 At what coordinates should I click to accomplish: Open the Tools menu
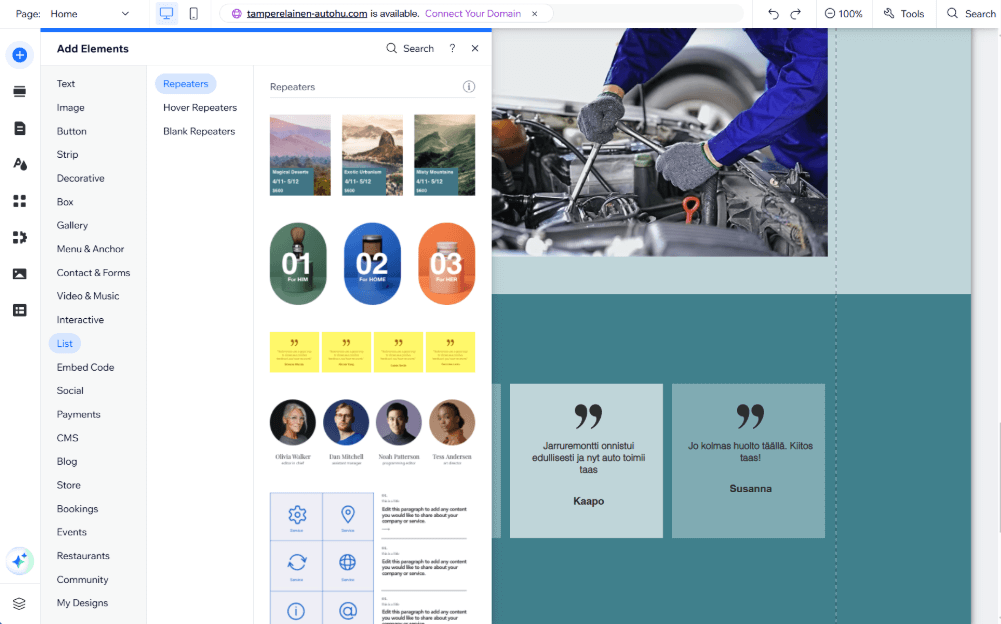[904, 14]
